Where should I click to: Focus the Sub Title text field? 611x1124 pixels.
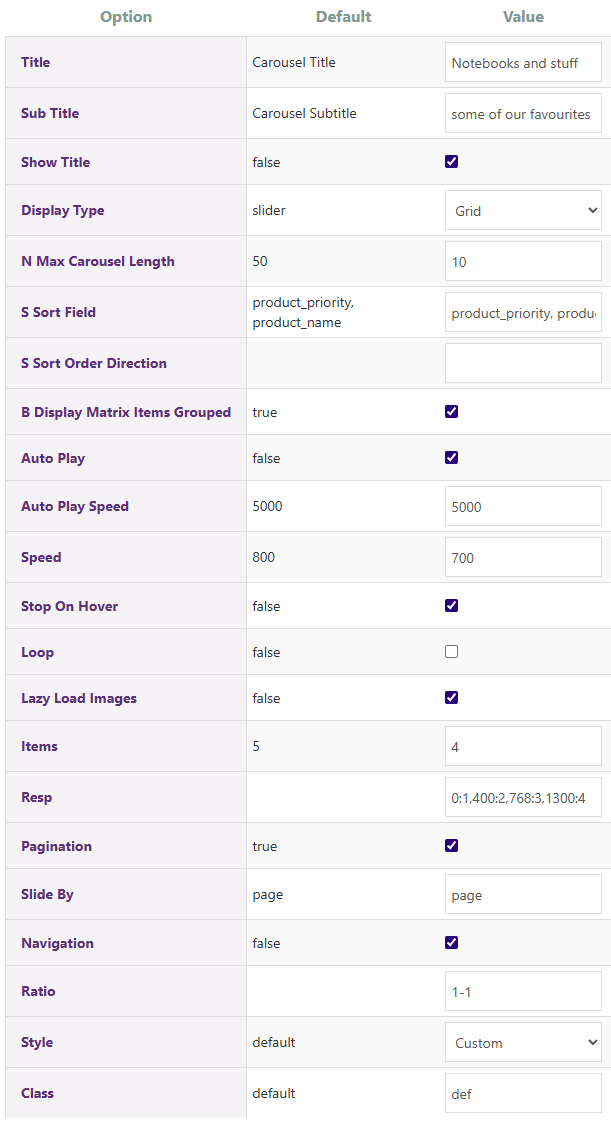tap(523, 114)
